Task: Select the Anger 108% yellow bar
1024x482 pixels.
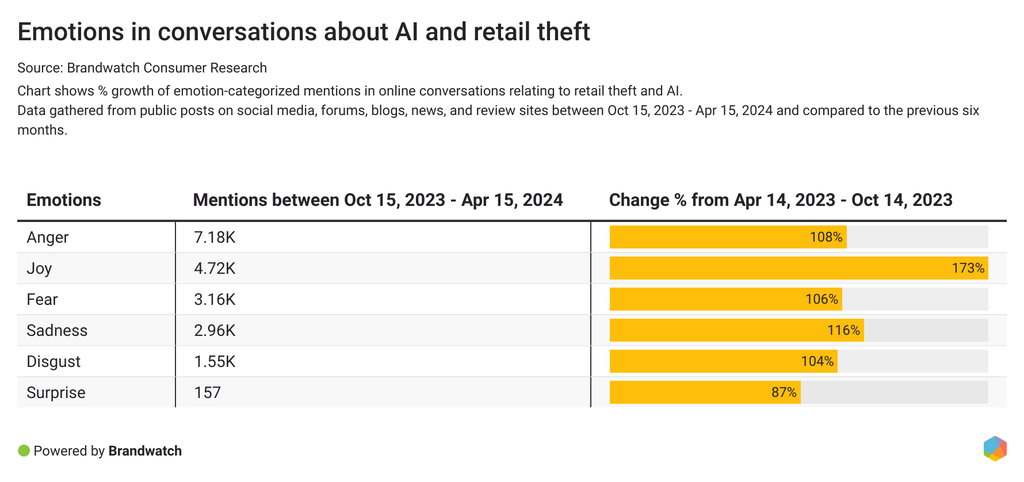Action: tap(728, 238)
